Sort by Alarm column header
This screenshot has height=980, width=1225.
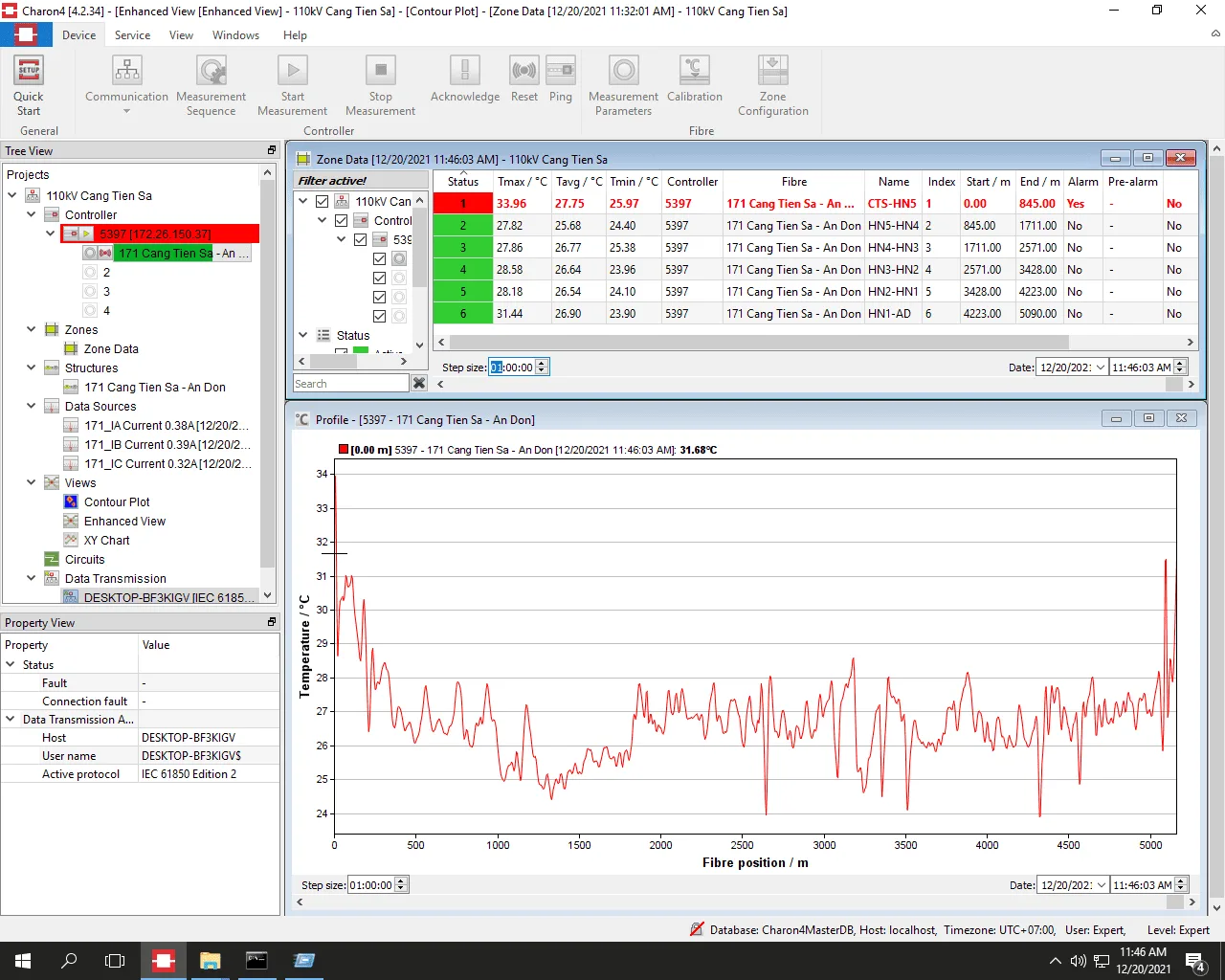[1083, 182]
